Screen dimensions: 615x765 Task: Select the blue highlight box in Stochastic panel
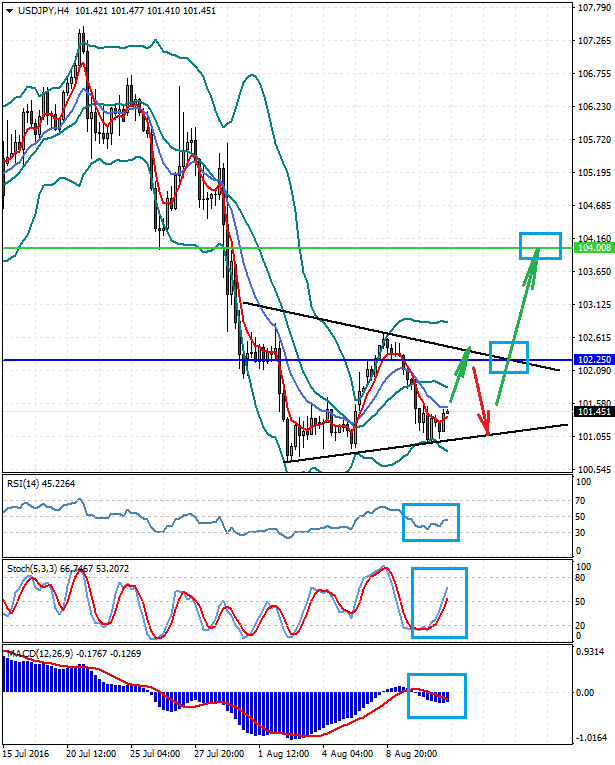tap(439, 602)
